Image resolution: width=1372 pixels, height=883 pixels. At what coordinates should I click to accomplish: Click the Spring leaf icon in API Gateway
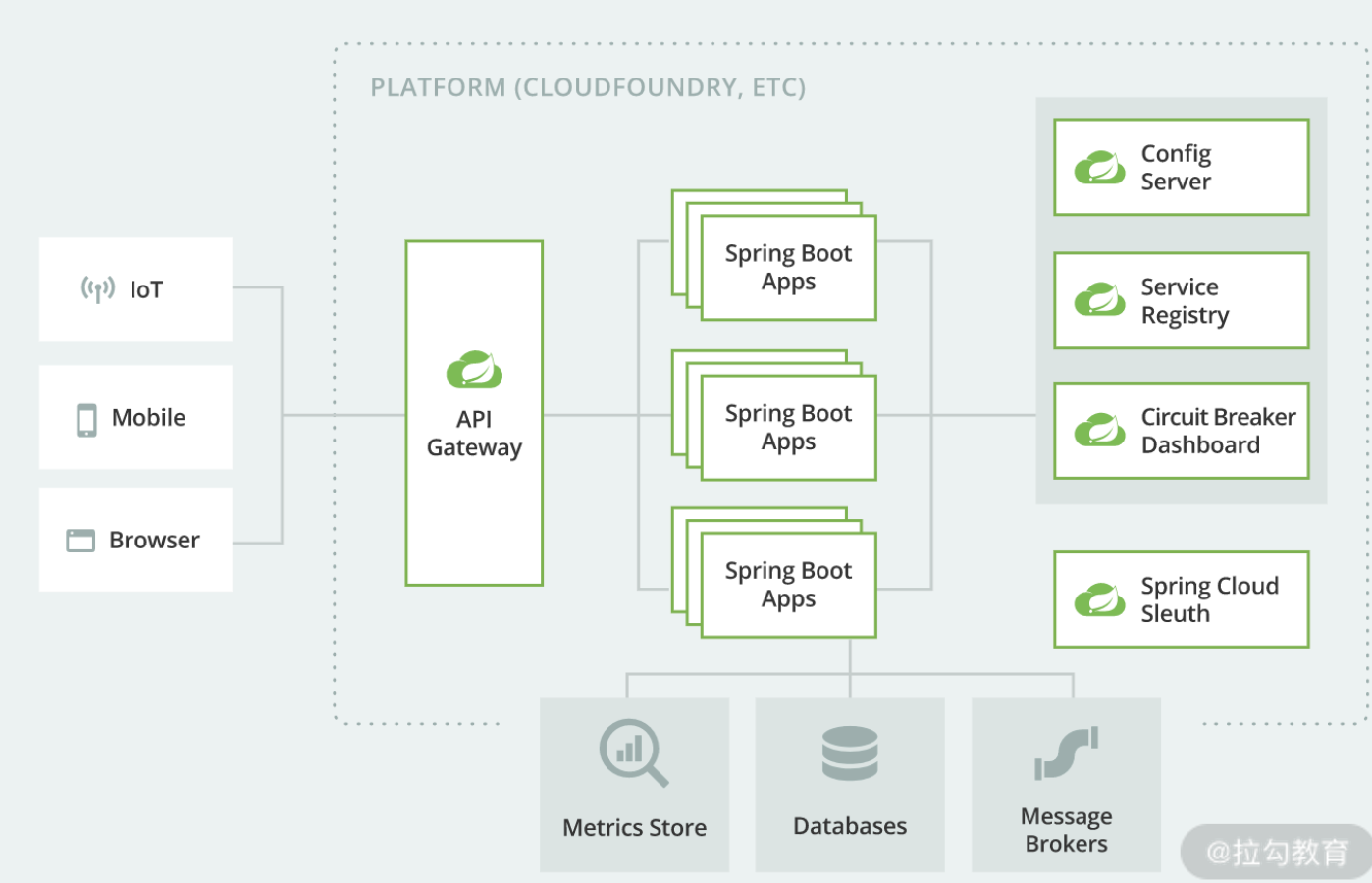(x=474, y=370)
